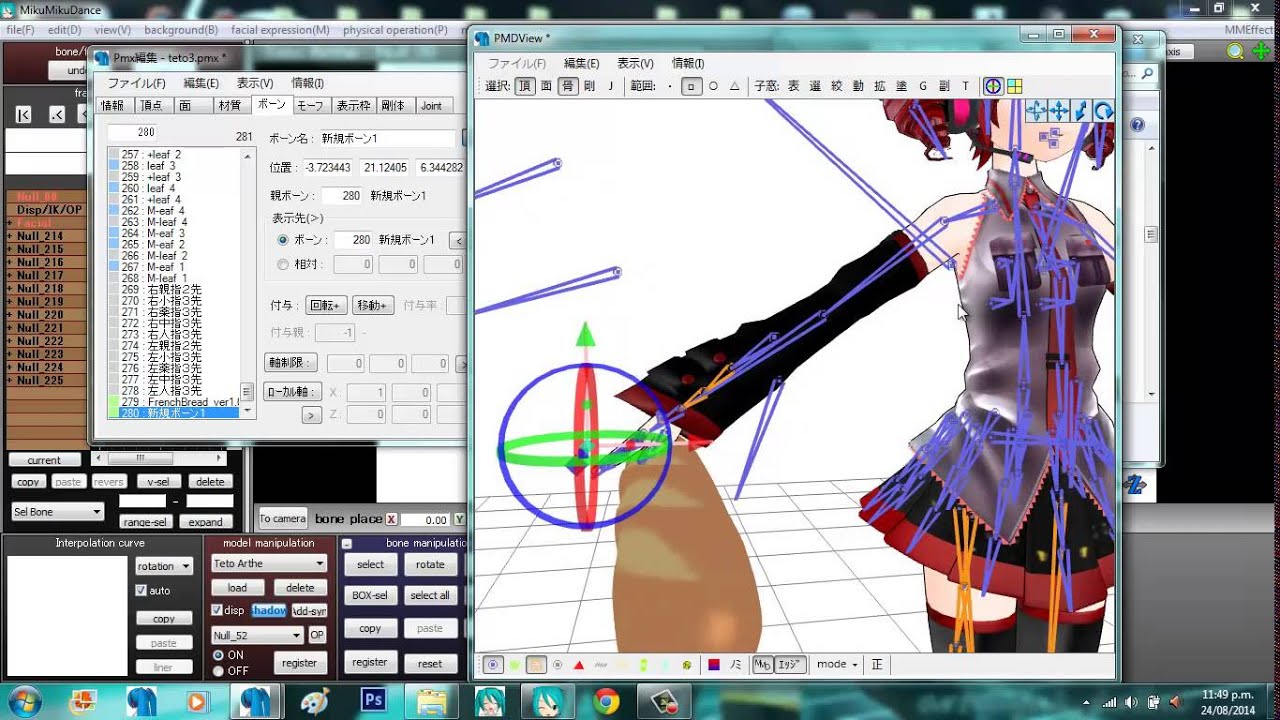Toggle the red-blue square display icon

click(x=714, y=664)
